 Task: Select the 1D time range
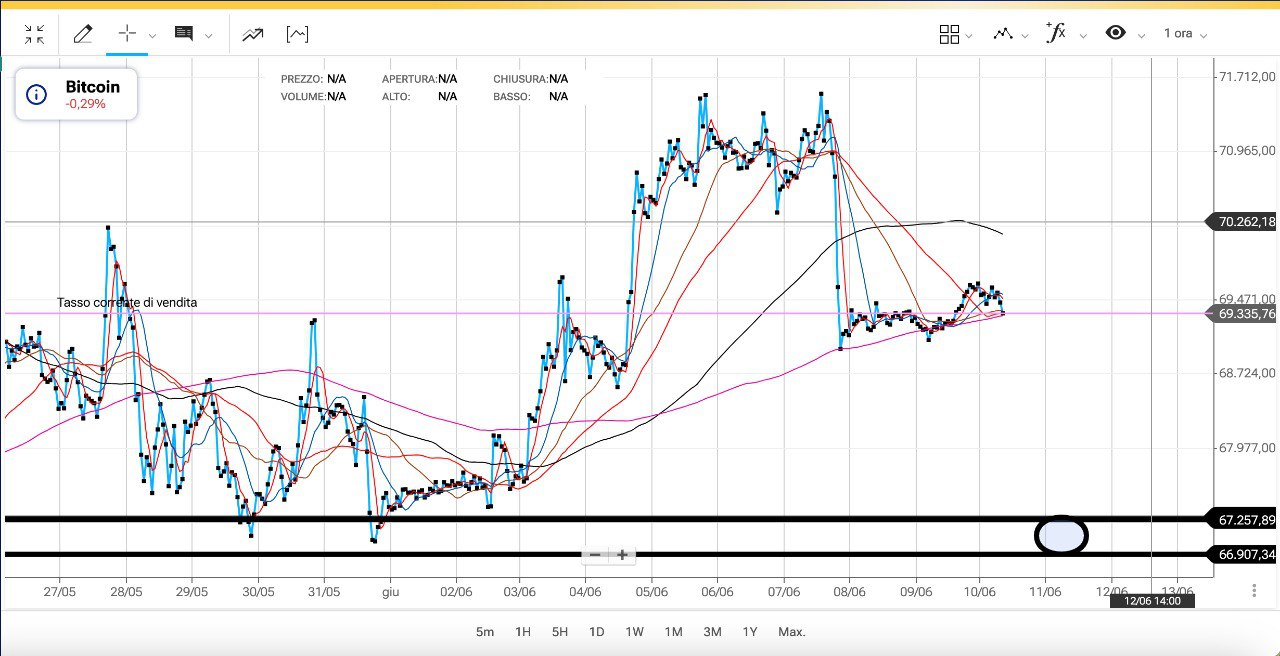[596, 632]
